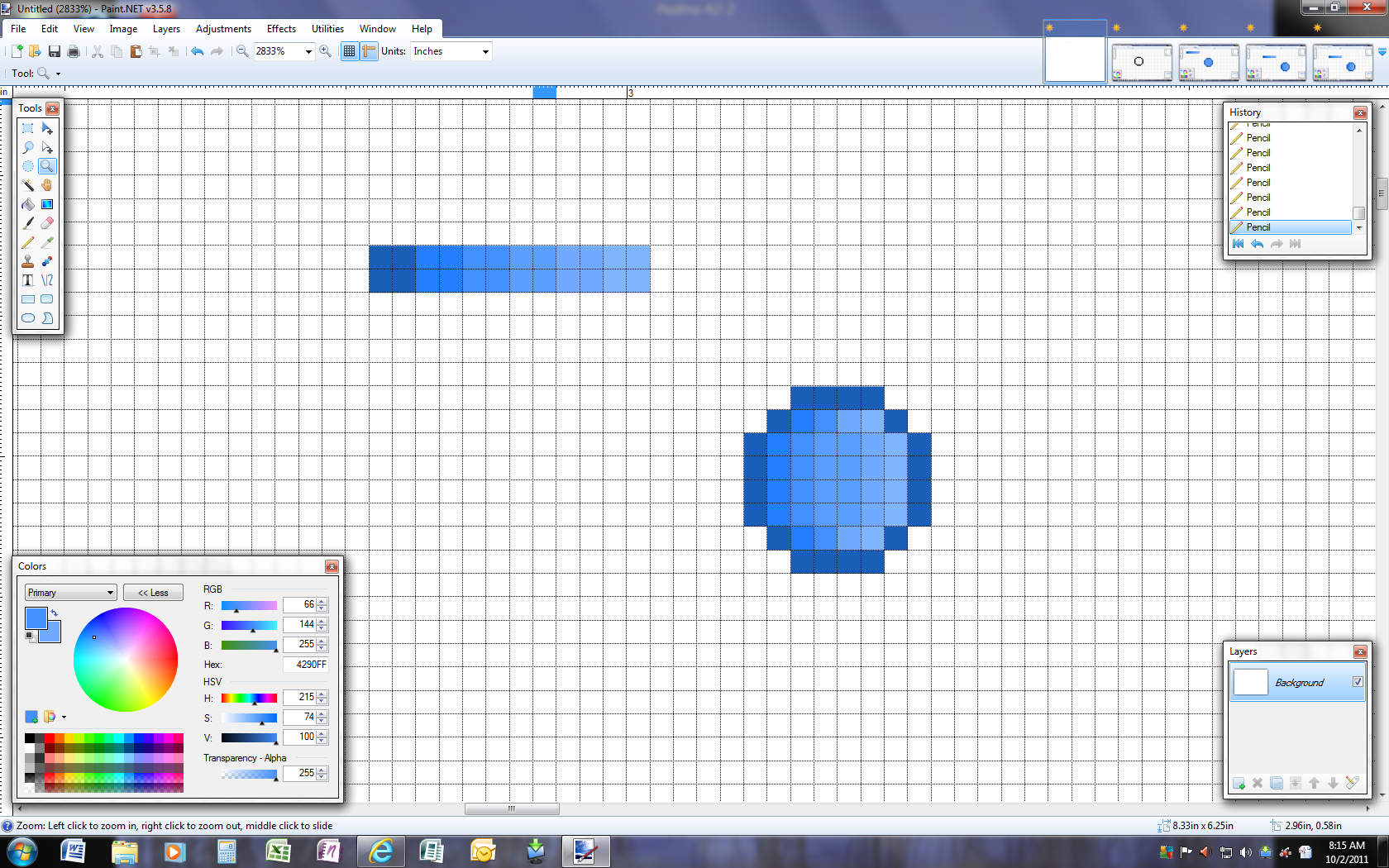Image resolution: width=1389 pixels, height=868 pixels.
Task: Click the hue H slider
Action: click(249, 699)
